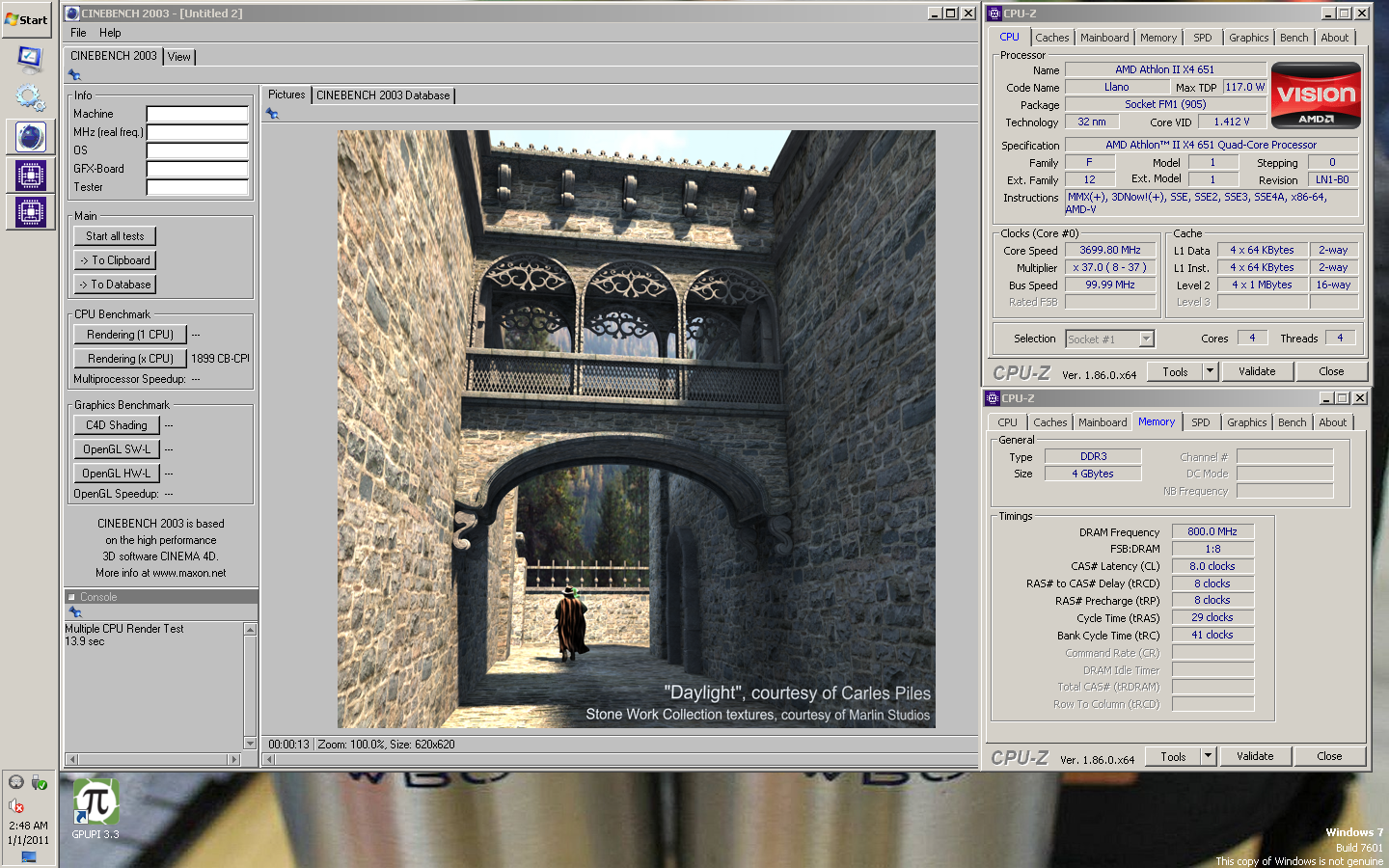Viewport: 1389px width, 868px height.
Task: Open the monitor checklist quick-launch icon
Action: (x=30, y=59)
